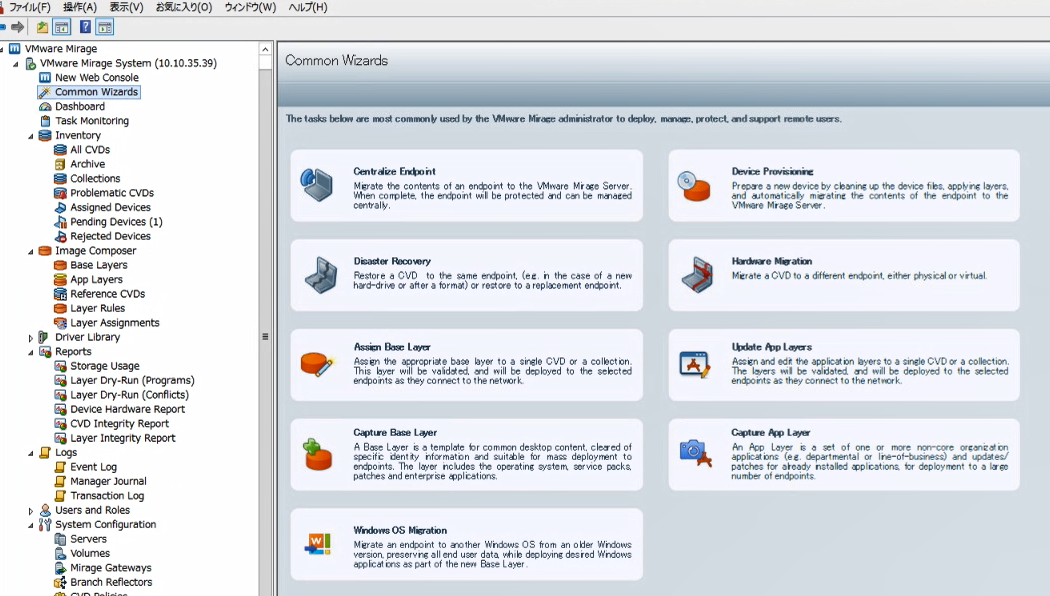Click the Event Log scroll icon
The width and height of the screenshot is (1050, 596).
[60, 467]
